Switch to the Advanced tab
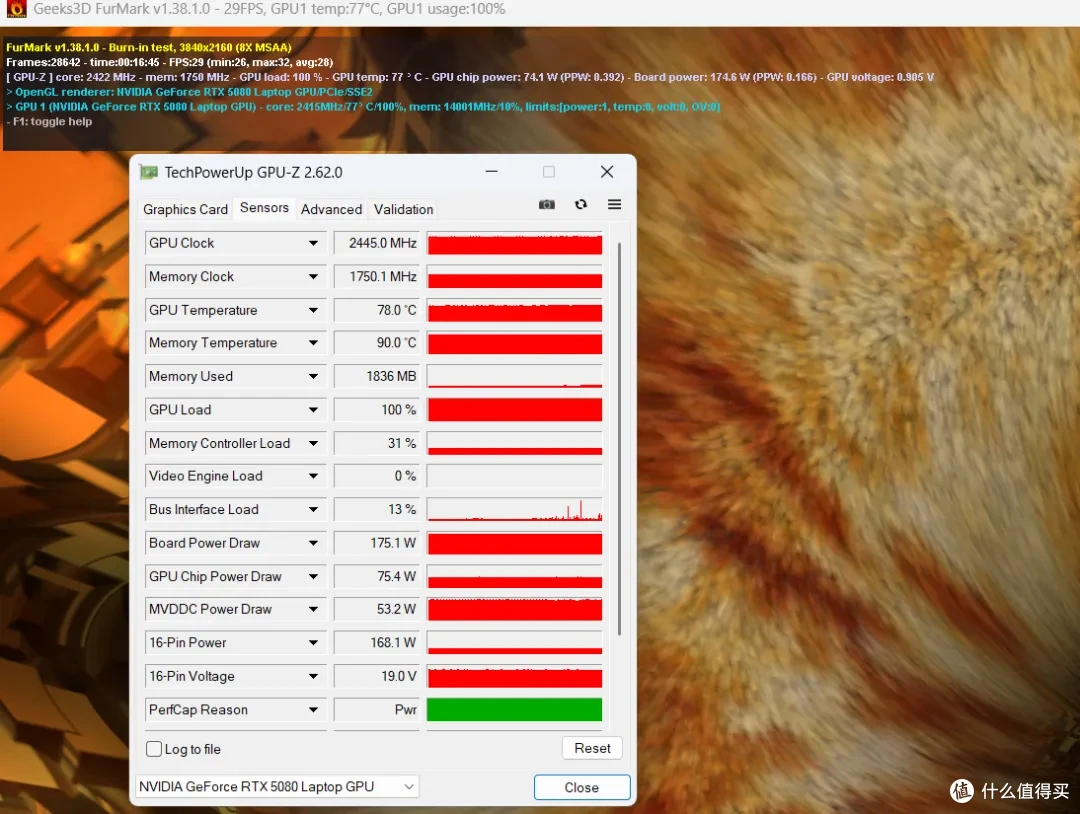 coord(331,209)
